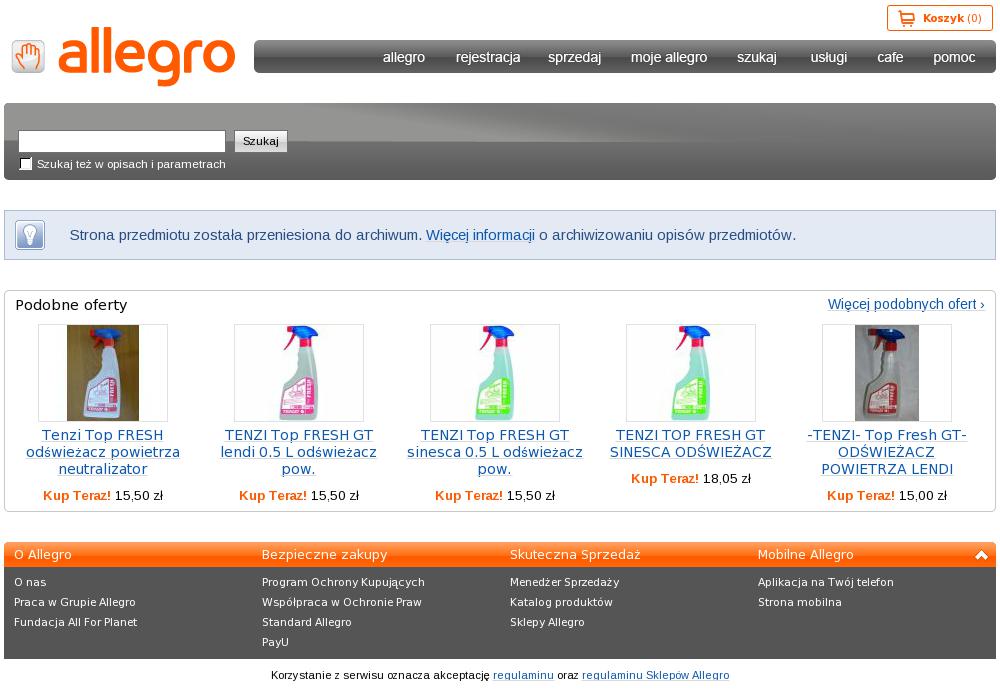Open the cafe menu item
Viewport: 1000px width, 695px height.
point(890,57)
